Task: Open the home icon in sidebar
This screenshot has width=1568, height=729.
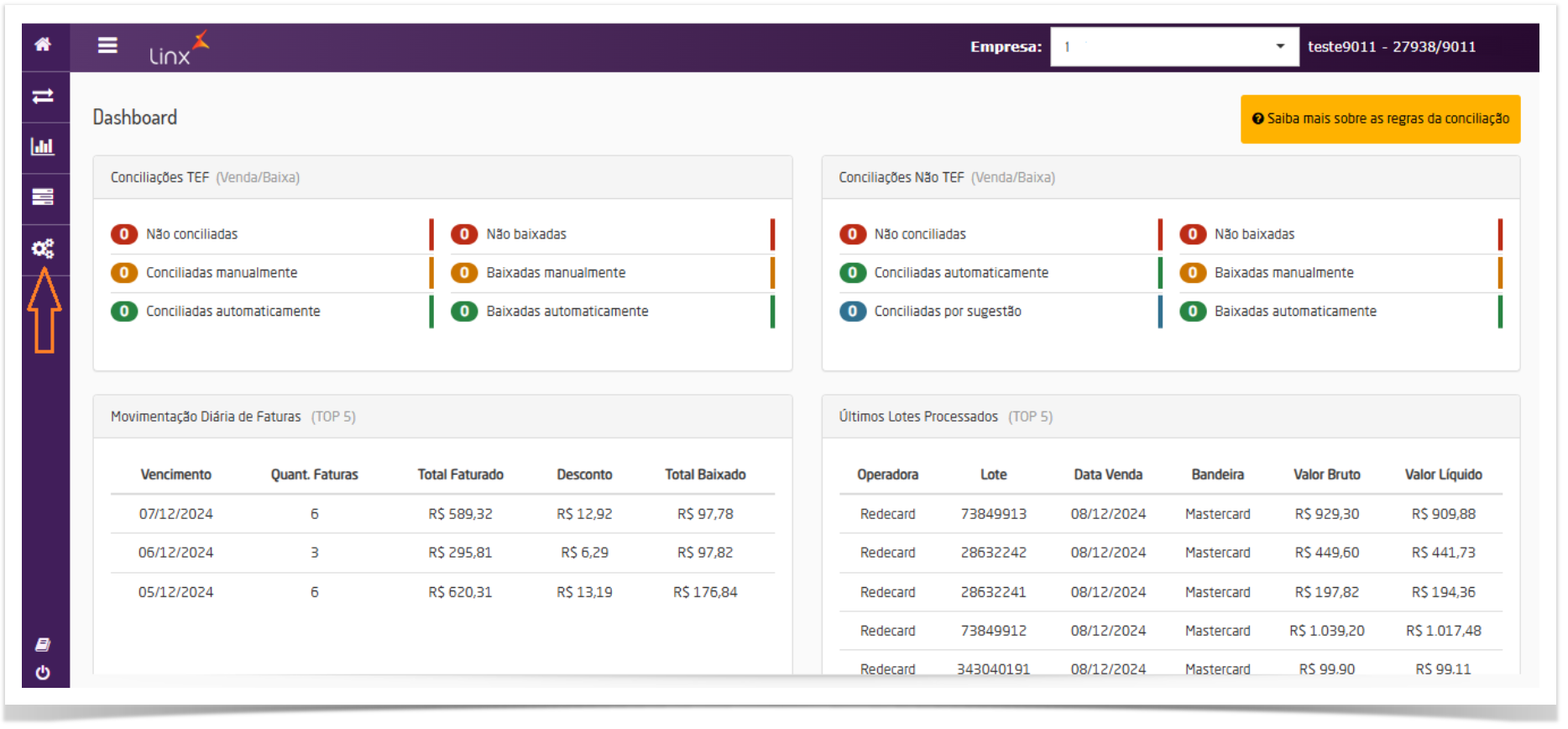Action: (43, 45)
